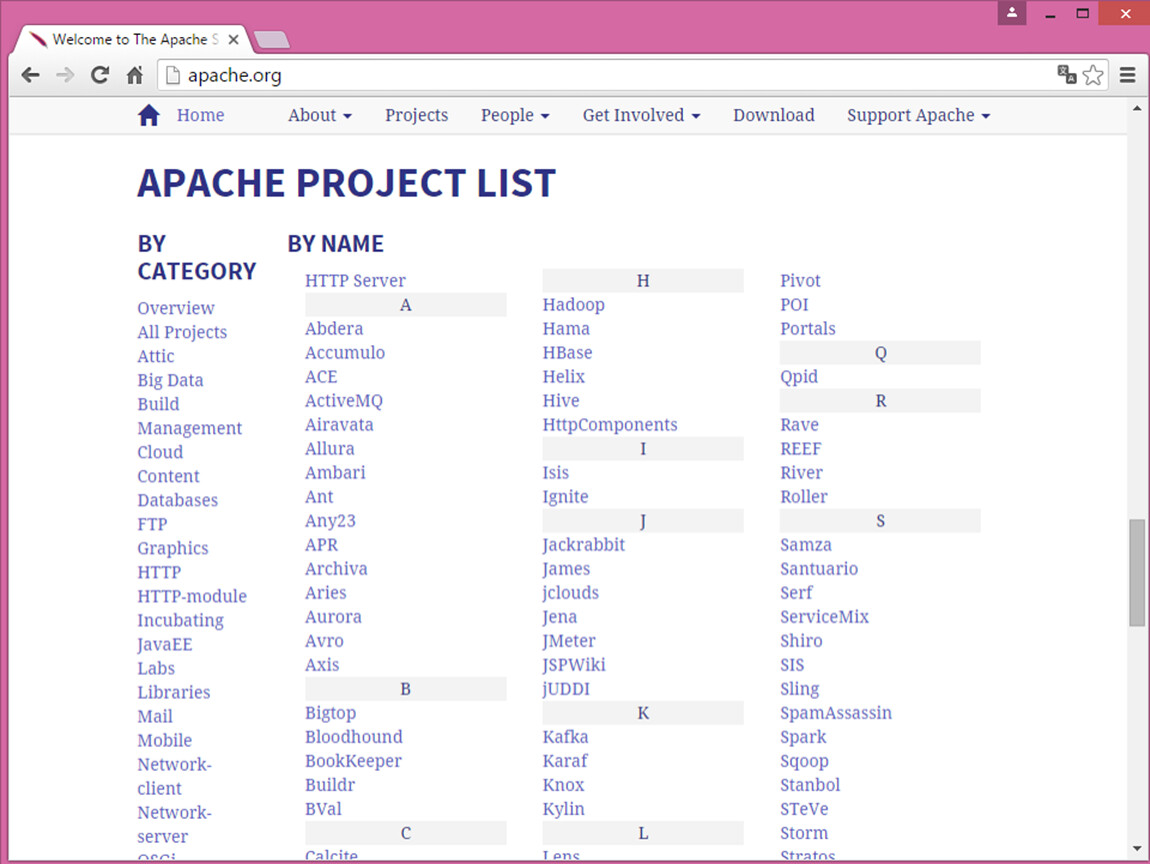Reload the page with the refresh icon
Image resolution: width=1150 pixels, height=864 pixels.
coord(99,75)
